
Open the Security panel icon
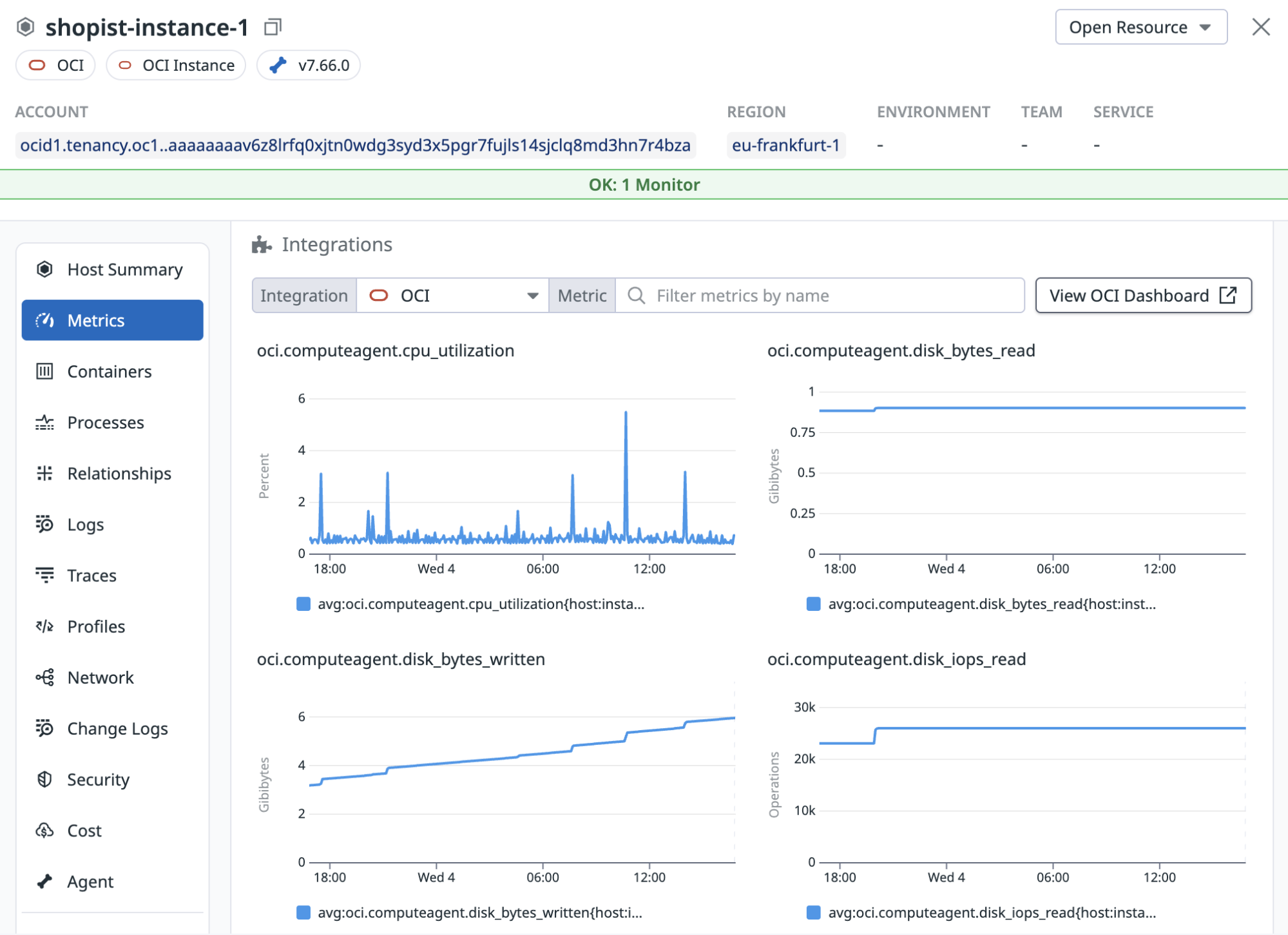44,779
